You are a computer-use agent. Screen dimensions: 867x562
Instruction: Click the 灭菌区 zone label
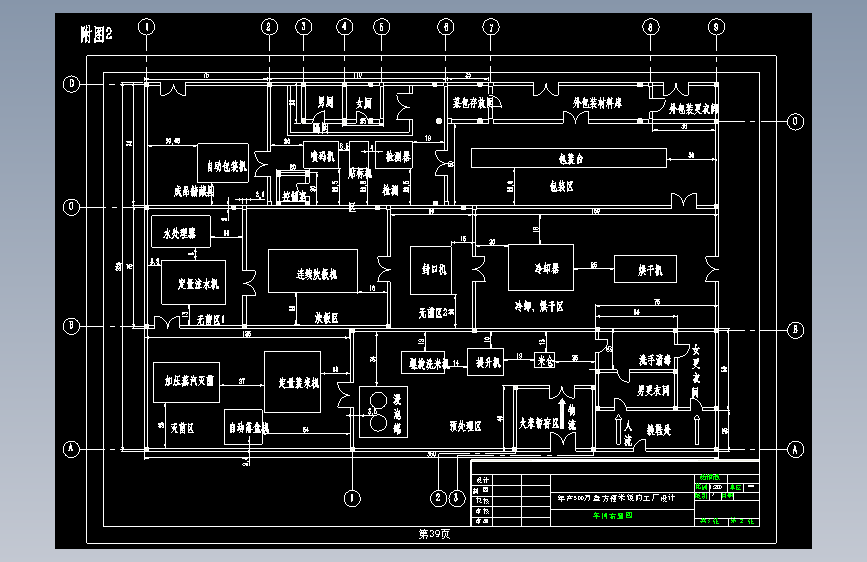182,428
